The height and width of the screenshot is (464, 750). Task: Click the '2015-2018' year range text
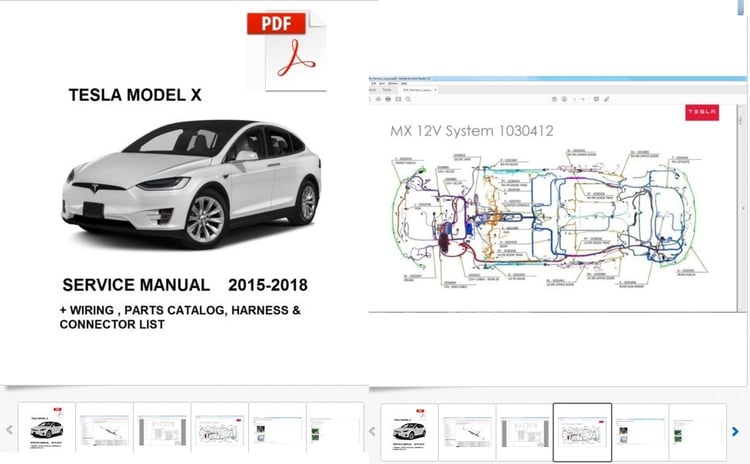(268, 285)
